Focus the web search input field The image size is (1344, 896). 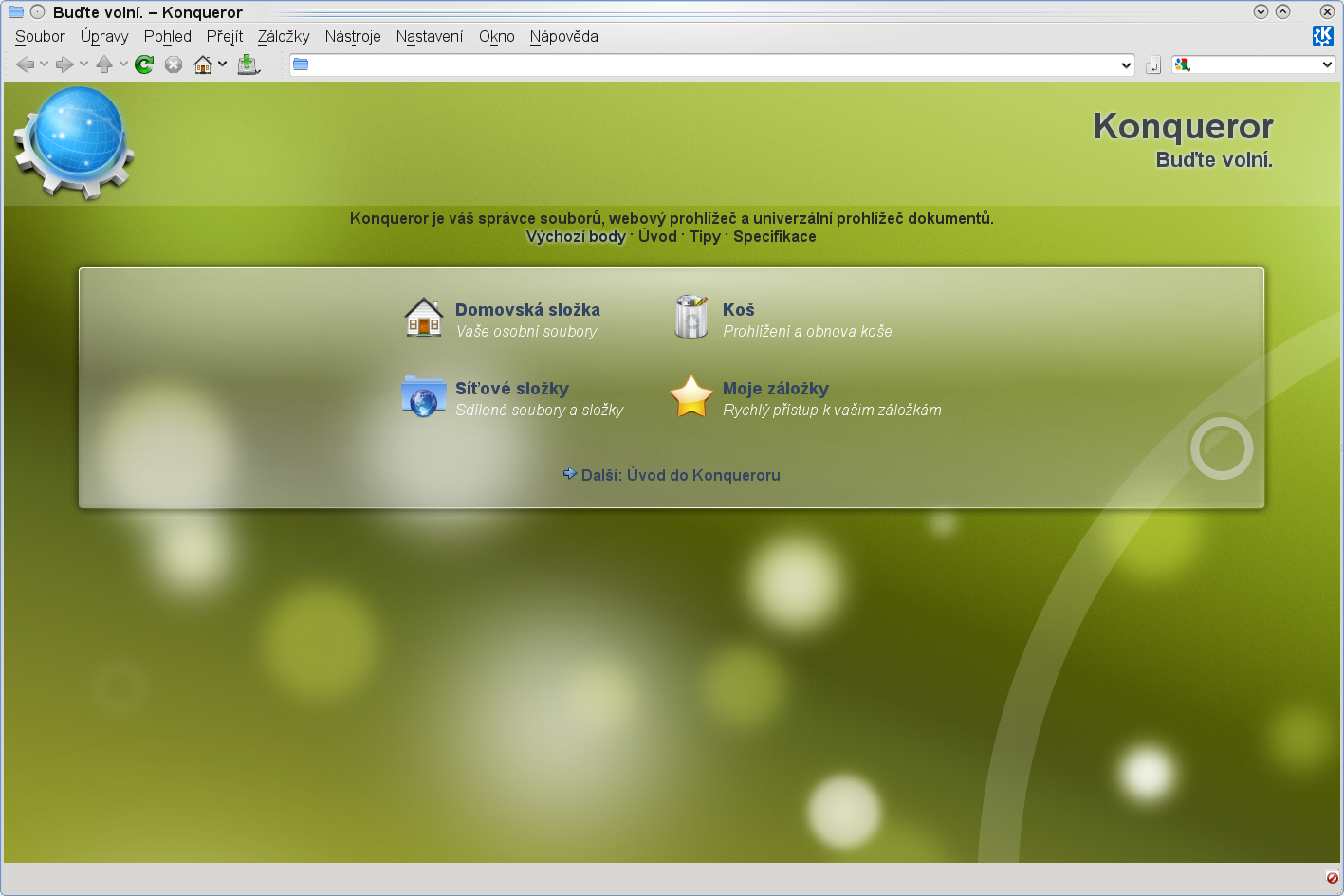[x=1256, y=64]
